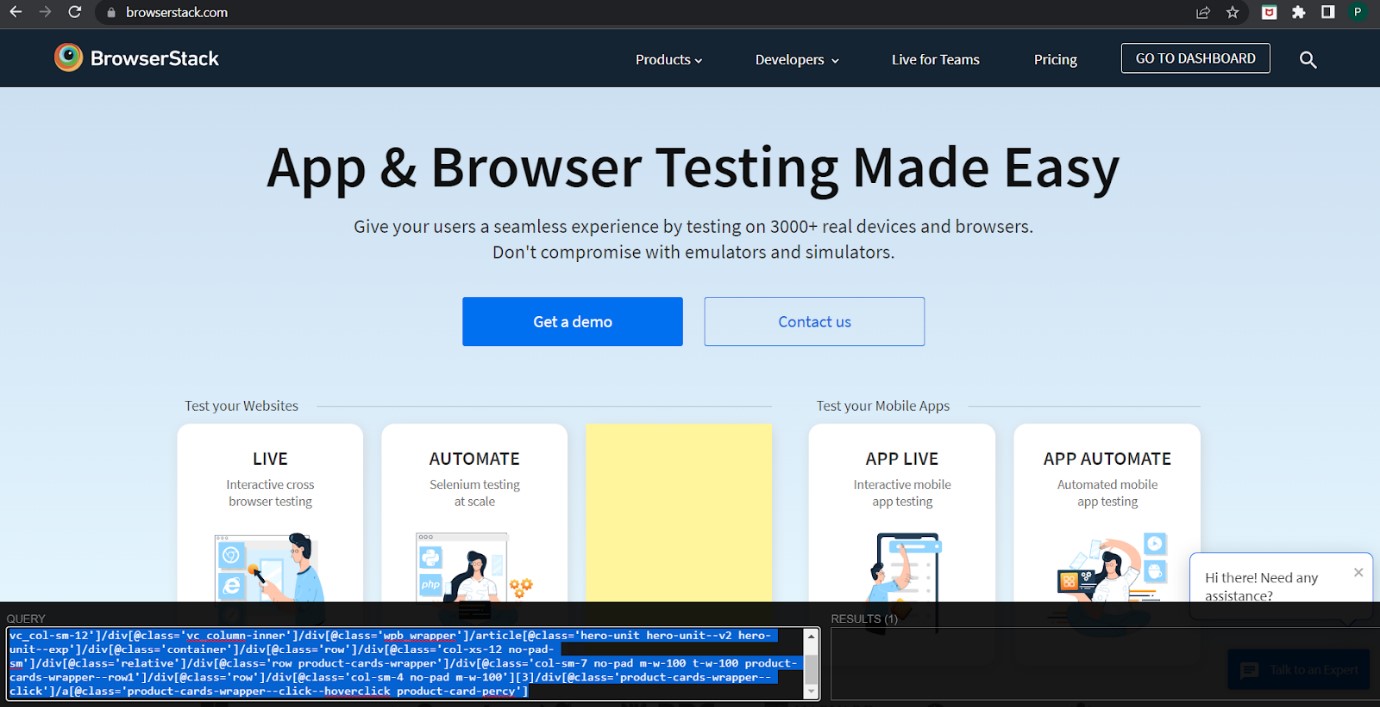Click the BrowserStack logo icon
The height and width of the screenshot is (707, 1380).
click(68, 57)
